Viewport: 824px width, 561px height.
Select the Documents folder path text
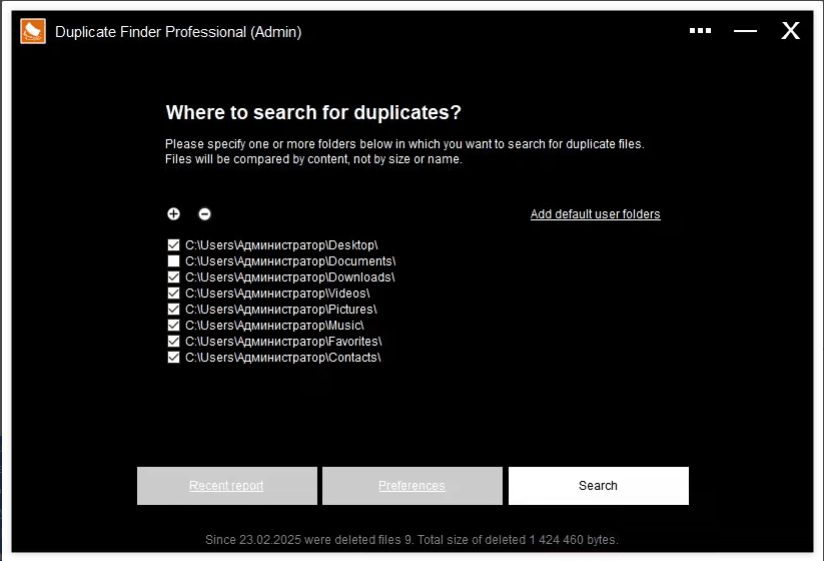(x=291, y=261)
